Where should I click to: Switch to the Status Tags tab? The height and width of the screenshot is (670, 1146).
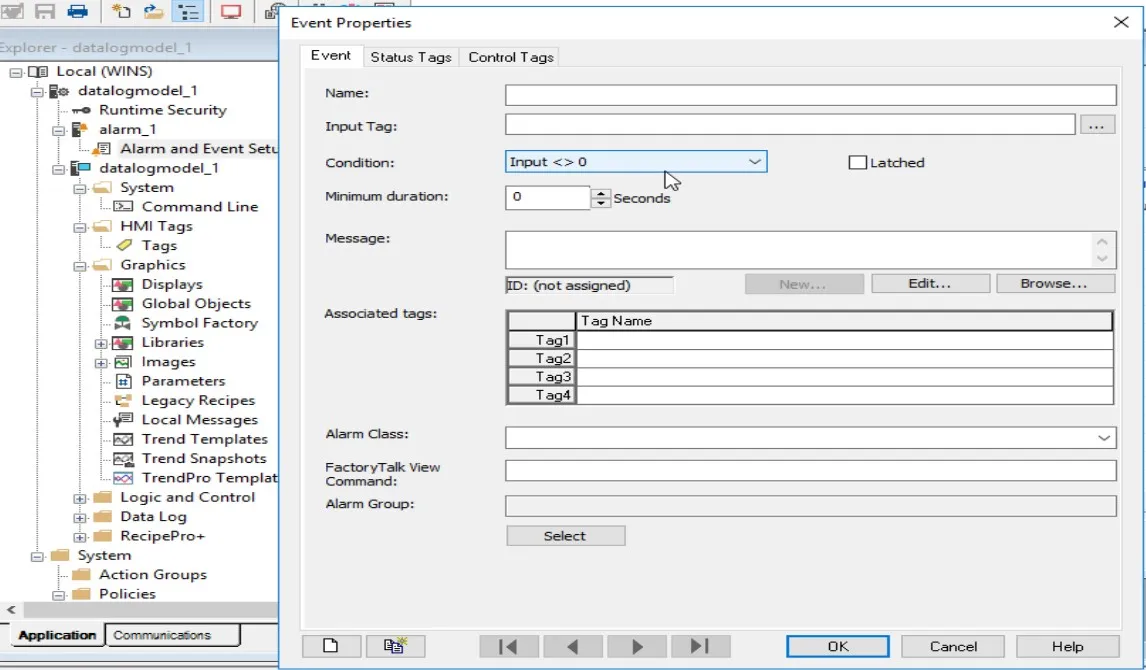click(x=411, y=57)
